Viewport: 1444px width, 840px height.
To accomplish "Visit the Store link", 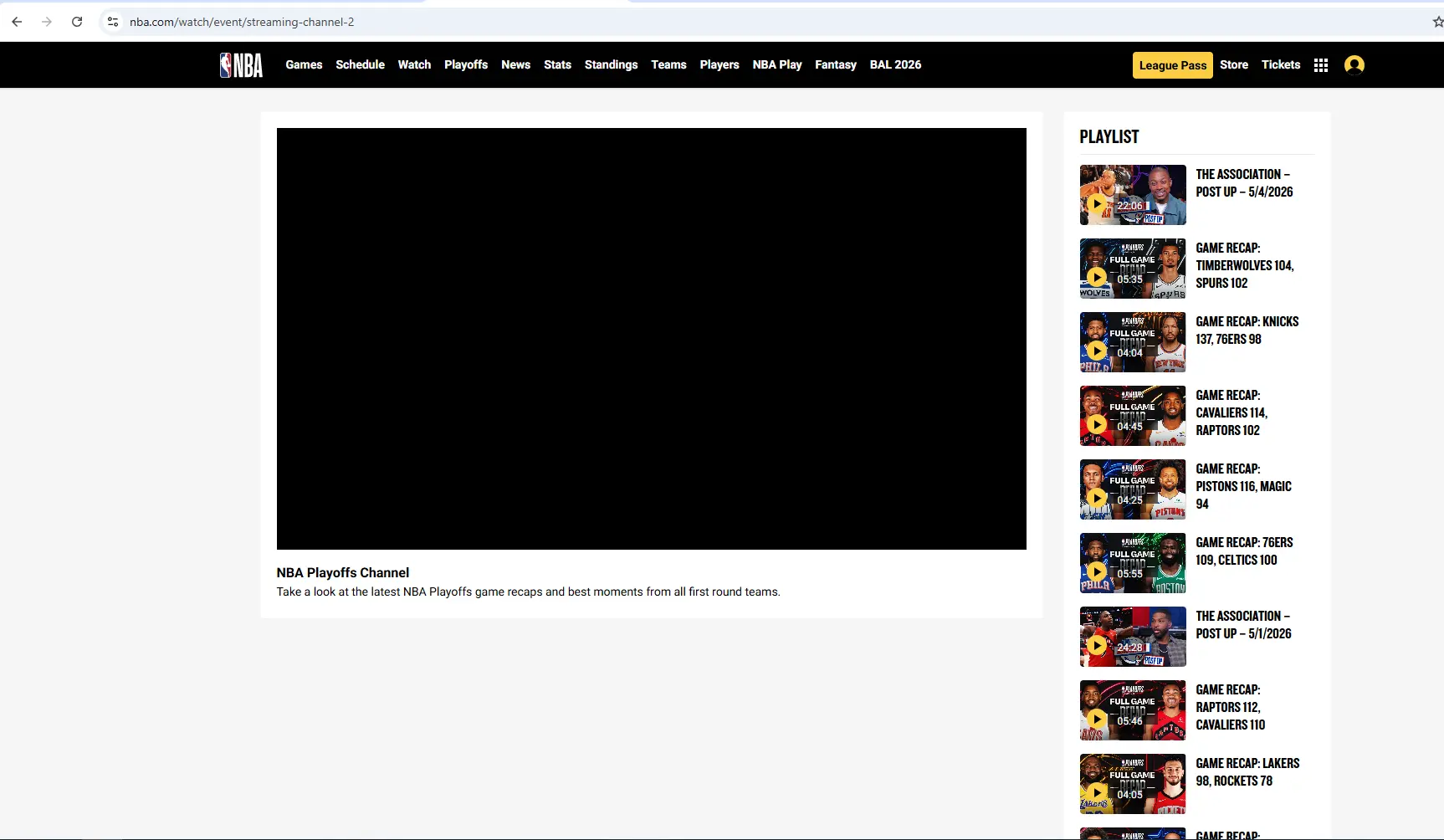I will pos(1234,64).
